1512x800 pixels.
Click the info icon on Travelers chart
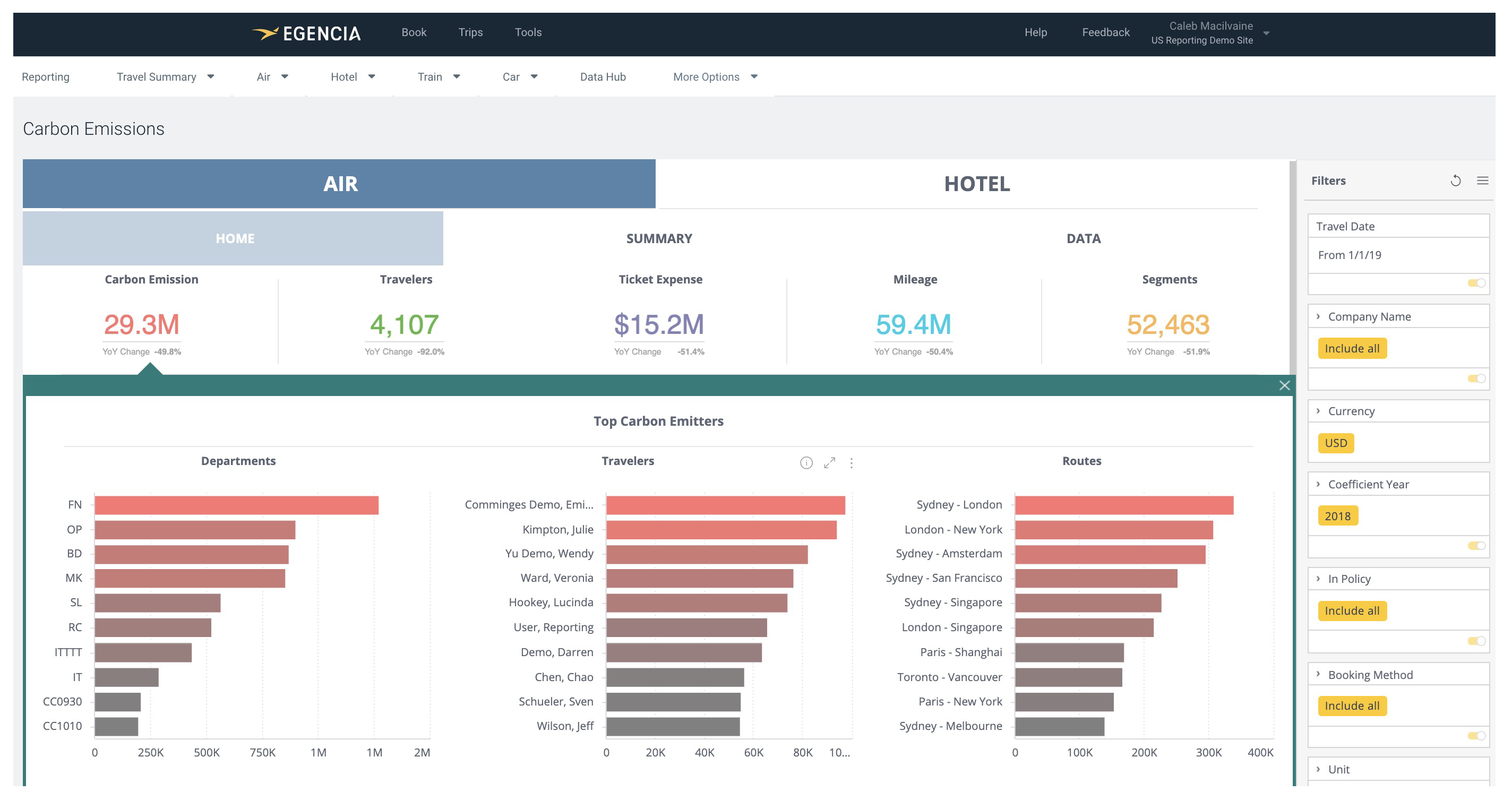806,462
